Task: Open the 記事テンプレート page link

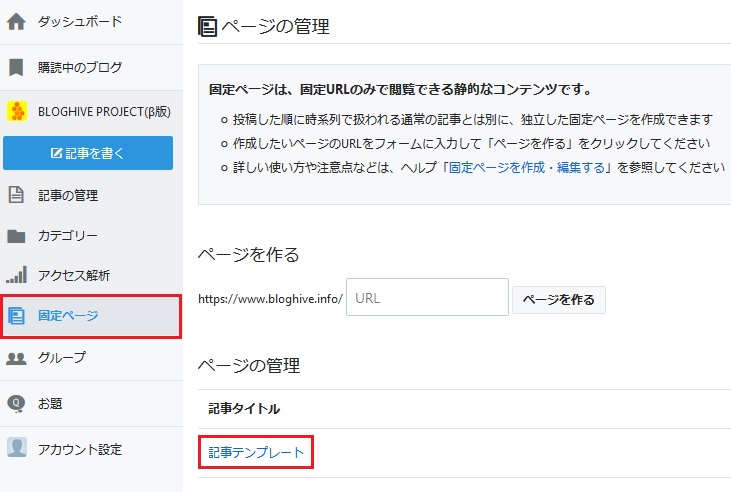Action: coord(256,452)
